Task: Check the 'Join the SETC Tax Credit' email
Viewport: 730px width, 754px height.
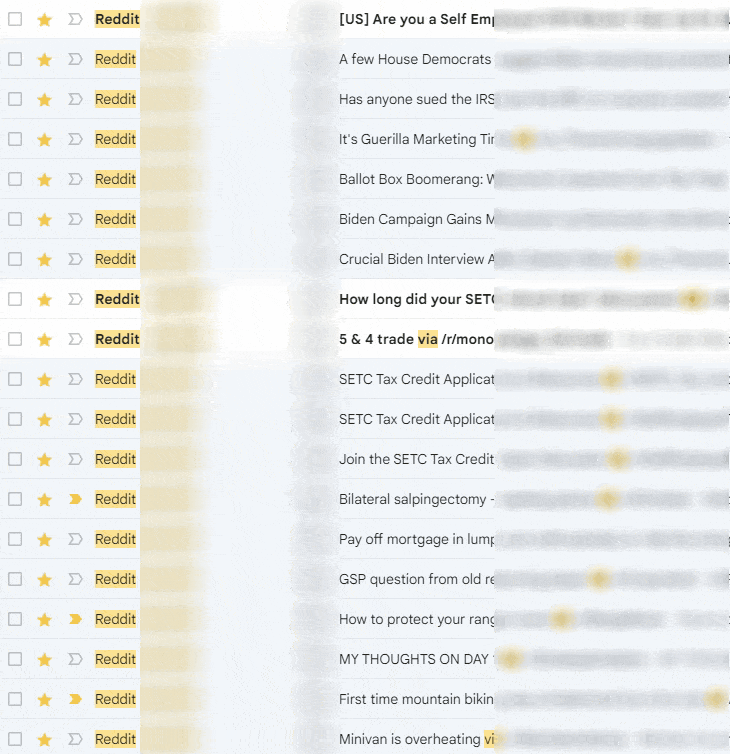Action: point(15,459)
